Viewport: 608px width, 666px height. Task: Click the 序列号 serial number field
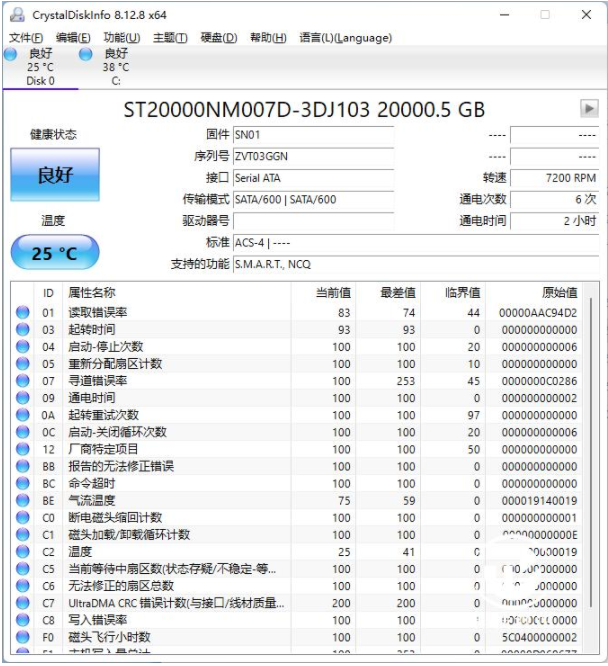coord(313,156)
